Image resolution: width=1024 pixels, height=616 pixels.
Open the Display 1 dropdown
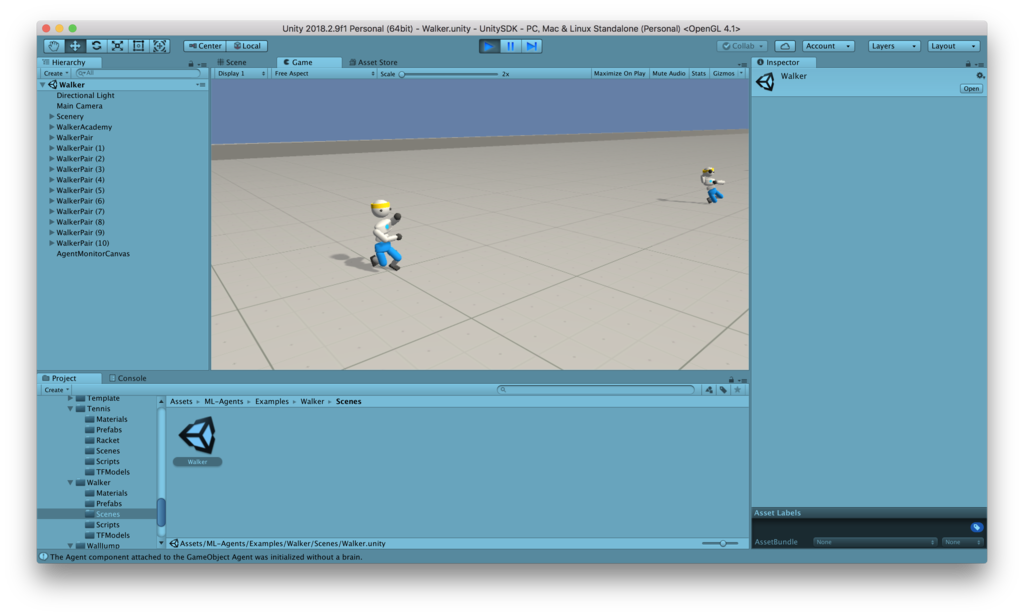(241, 74)
